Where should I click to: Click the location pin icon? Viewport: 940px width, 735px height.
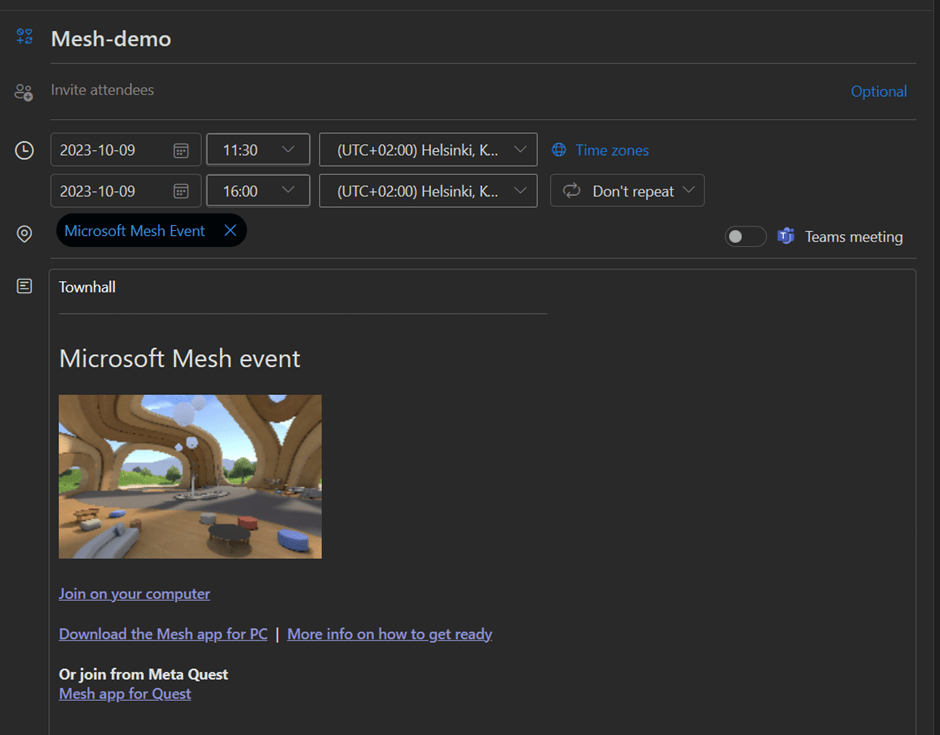pyautogui.click(x=24, y=233)
